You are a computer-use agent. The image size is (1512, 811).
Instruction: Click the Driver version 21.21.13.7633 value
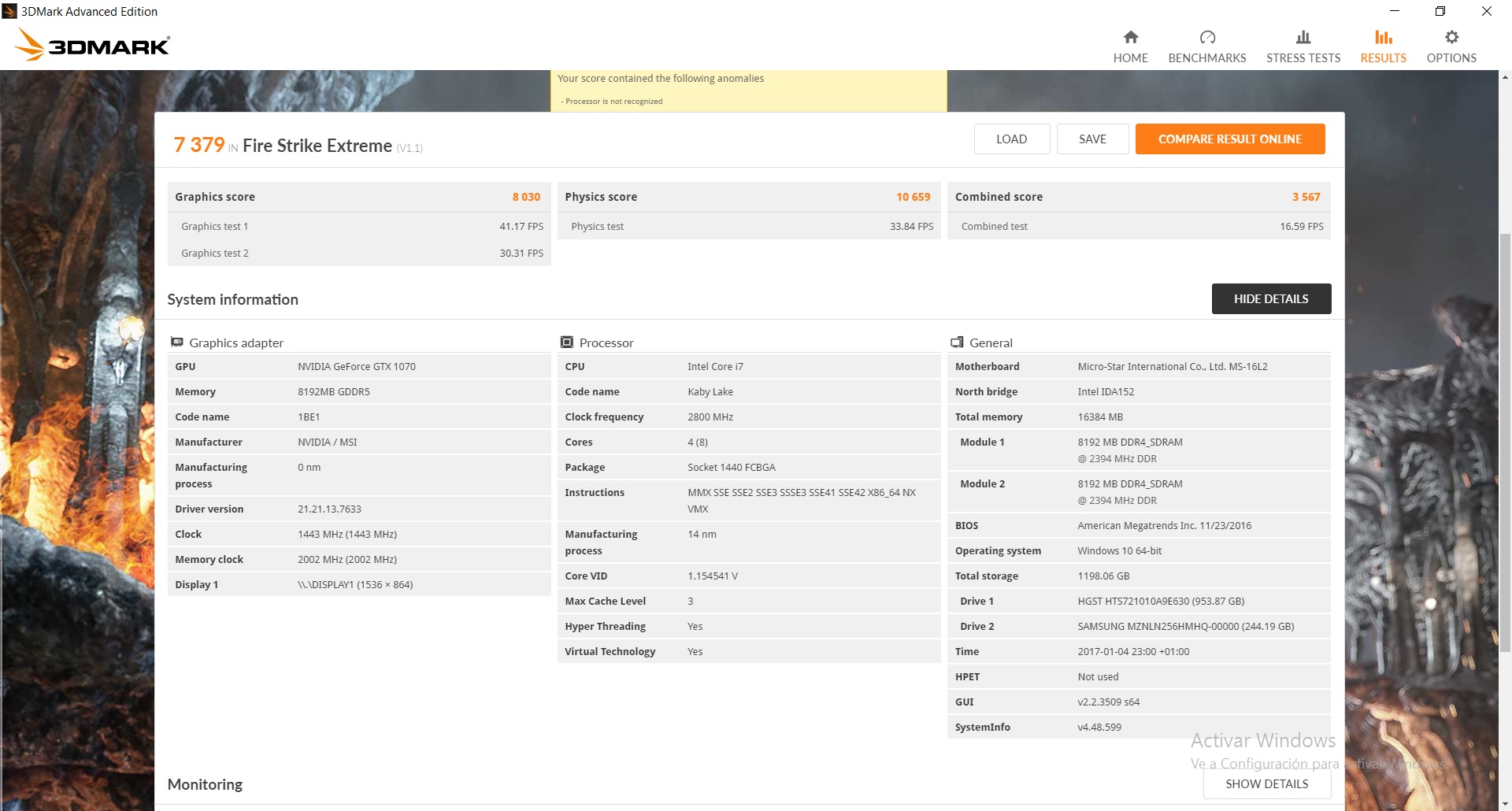click(x=329, y=509)
